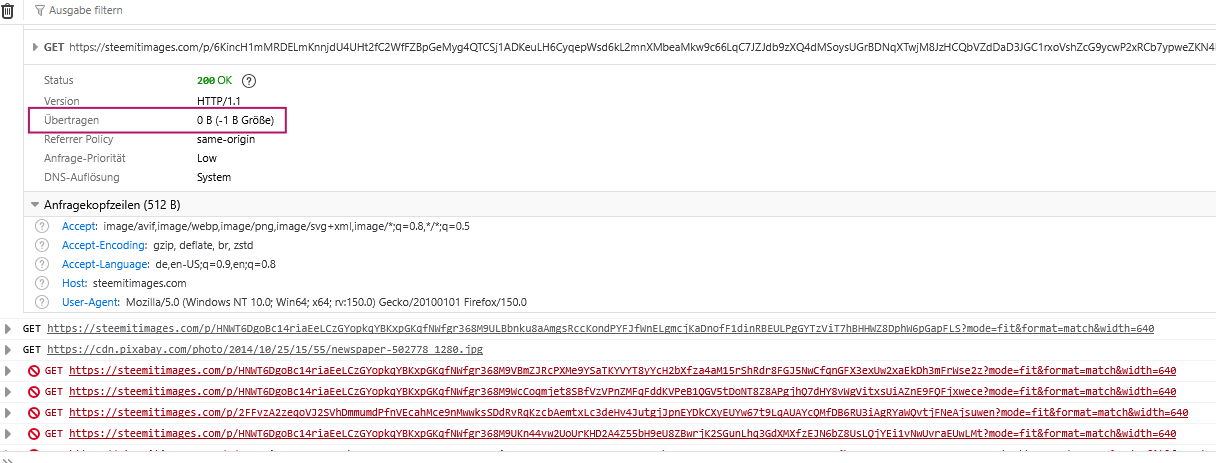Image resolution: width=1216 pixels, height=463 pixels.
Task: Click help icon beside Accept-Language header
Action: coord(42,264)
